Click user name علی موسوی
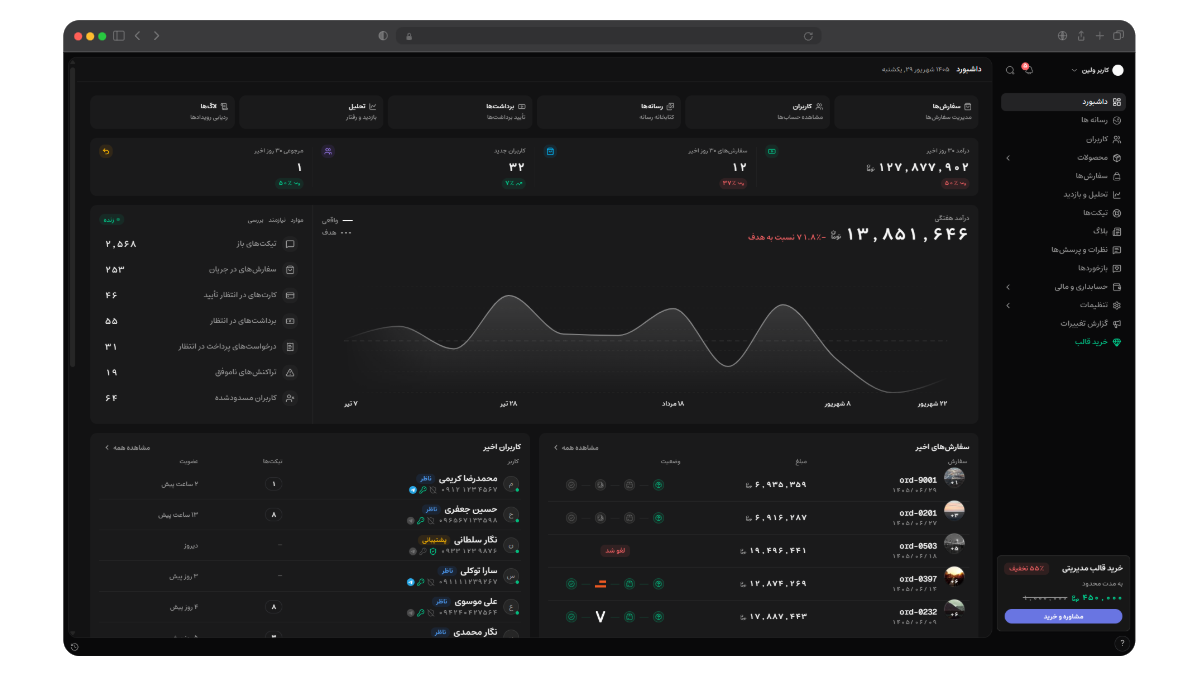The height and width of the screenshot is (675, 1200). (x=475, y=602)
